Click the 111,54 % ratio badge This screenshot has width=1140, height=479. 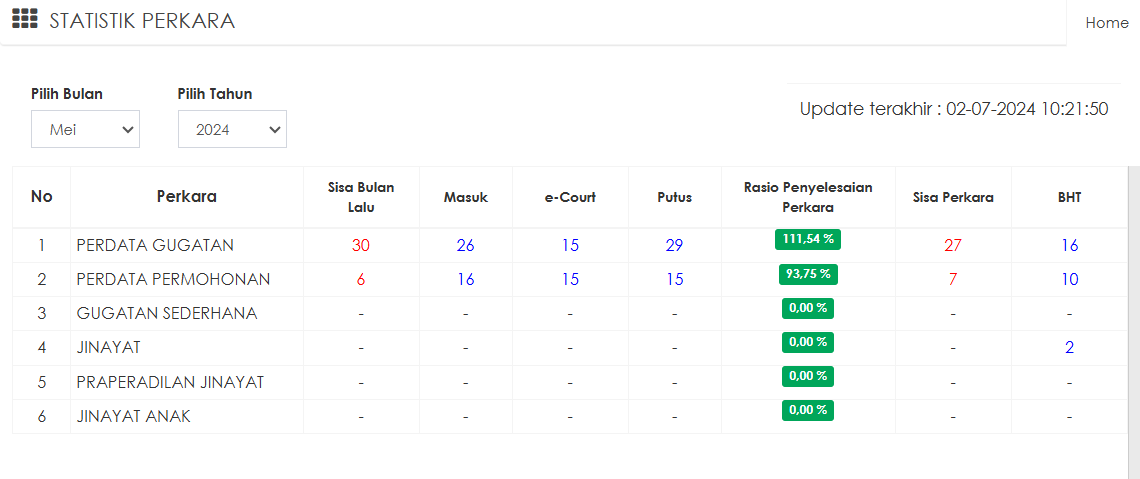(807, 239)
